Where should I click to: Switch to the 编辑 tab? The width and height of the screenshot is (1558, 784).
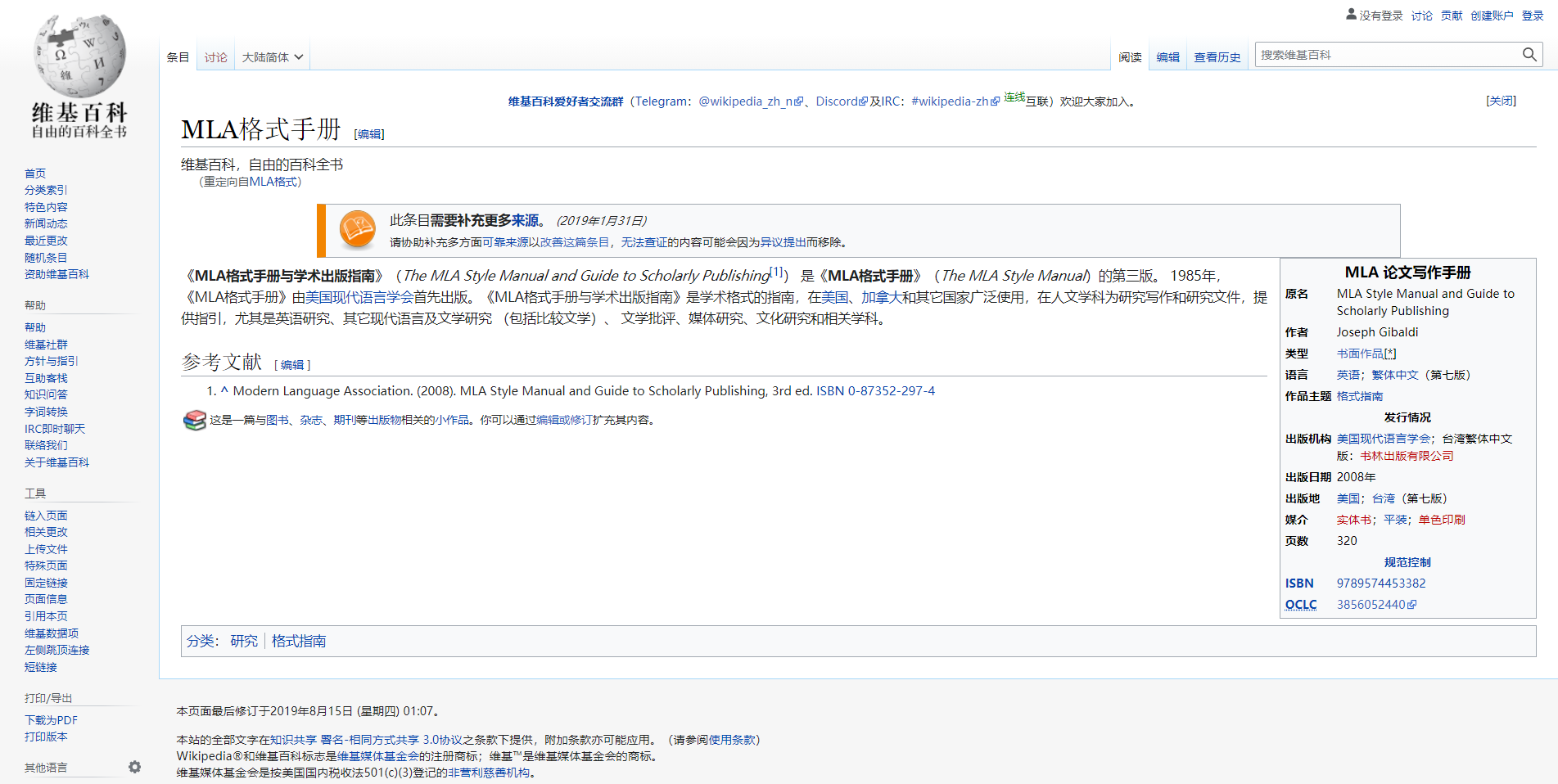[1167, 56]
